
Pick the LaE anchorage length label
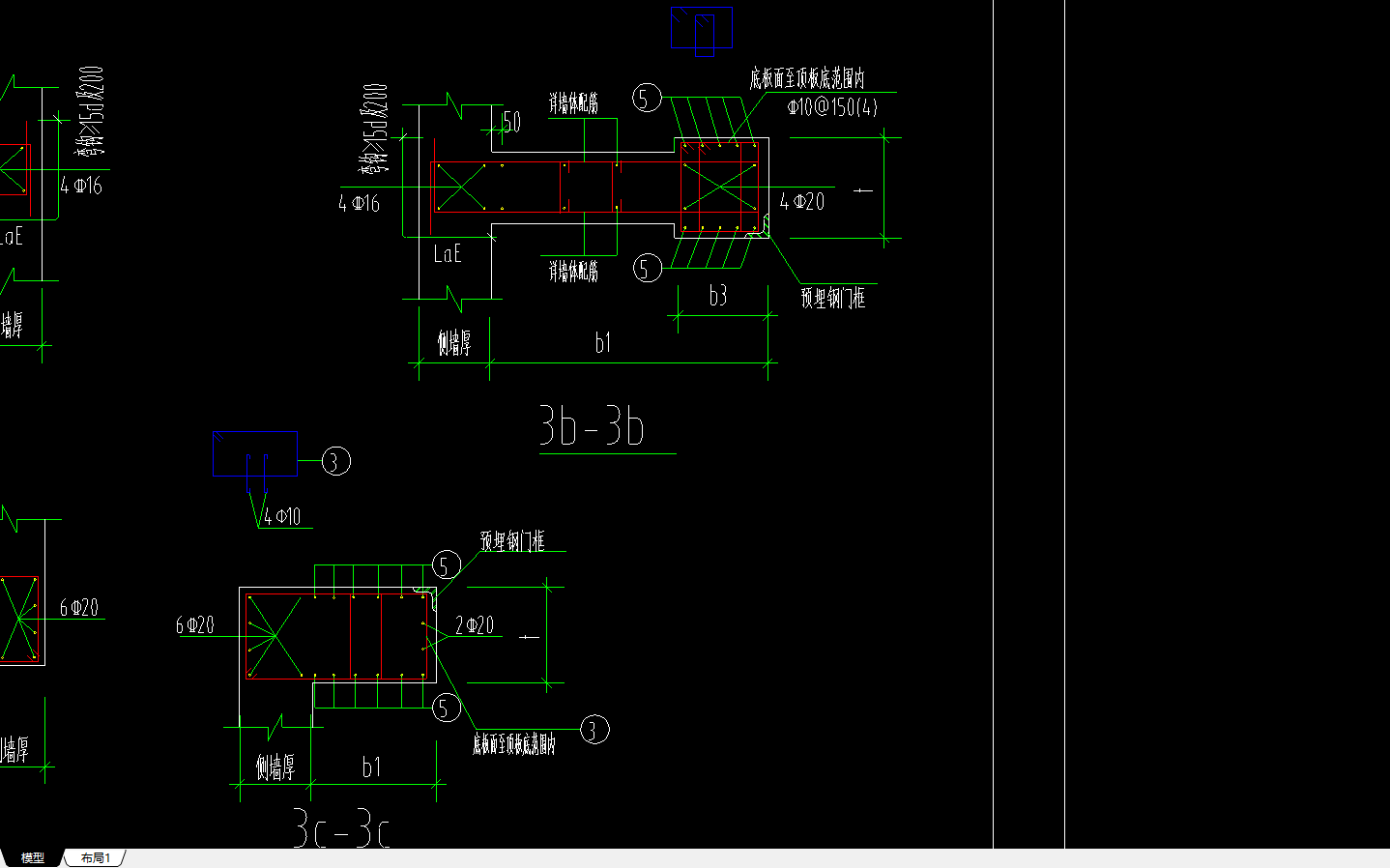(x=448, y=253)
